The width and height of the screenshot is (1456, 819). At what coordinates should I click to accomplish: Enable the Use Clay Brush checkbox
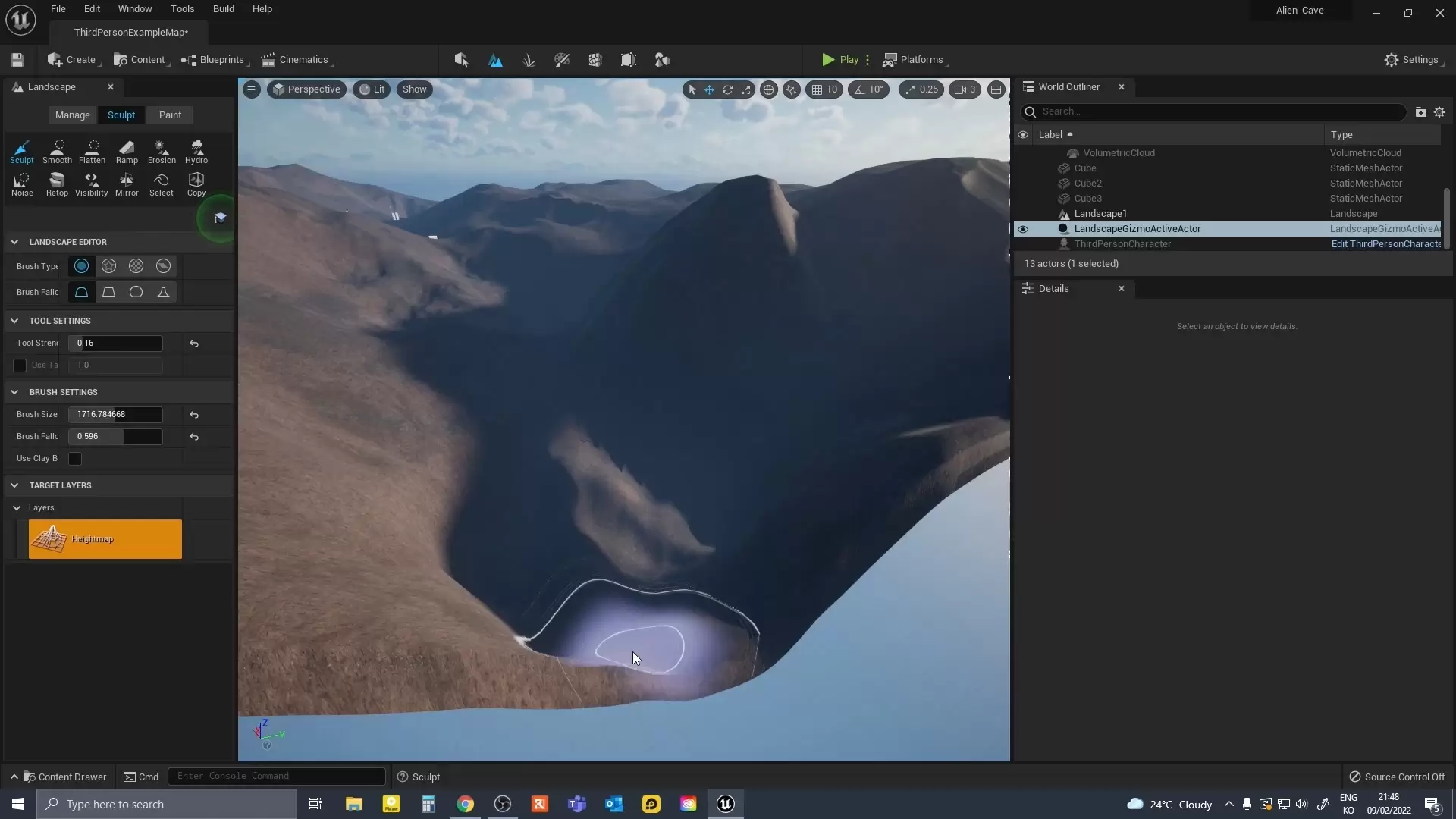click(x=75, y=459)
